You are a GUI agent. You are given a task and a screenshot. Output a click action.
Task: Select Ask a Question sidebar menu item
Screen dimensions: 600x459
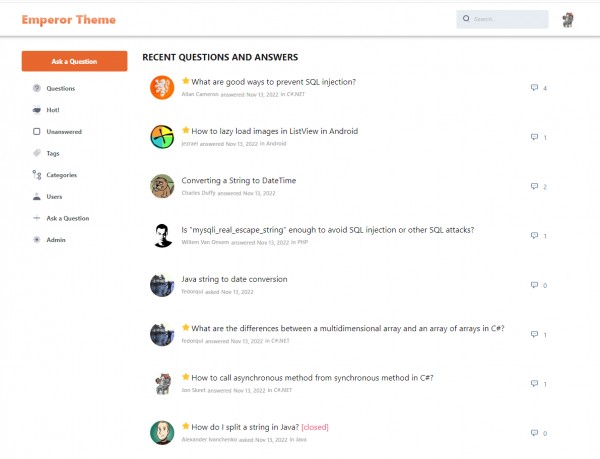[67, 218]
